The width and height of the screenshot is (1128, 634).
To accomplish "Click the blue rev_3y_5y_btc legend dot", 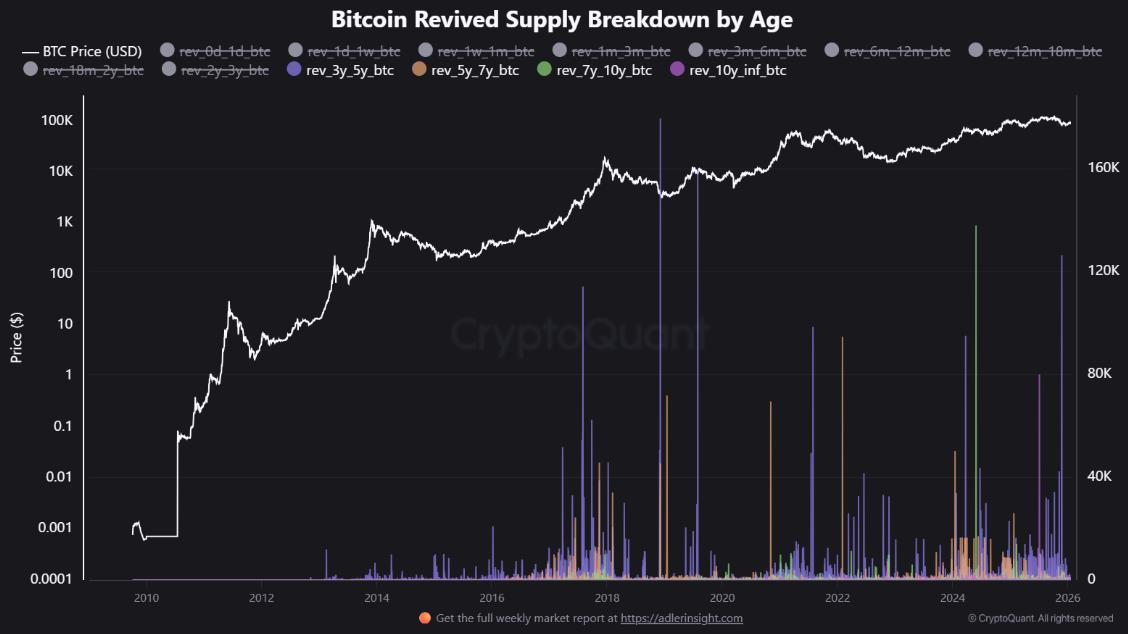I will pos(293,70).
